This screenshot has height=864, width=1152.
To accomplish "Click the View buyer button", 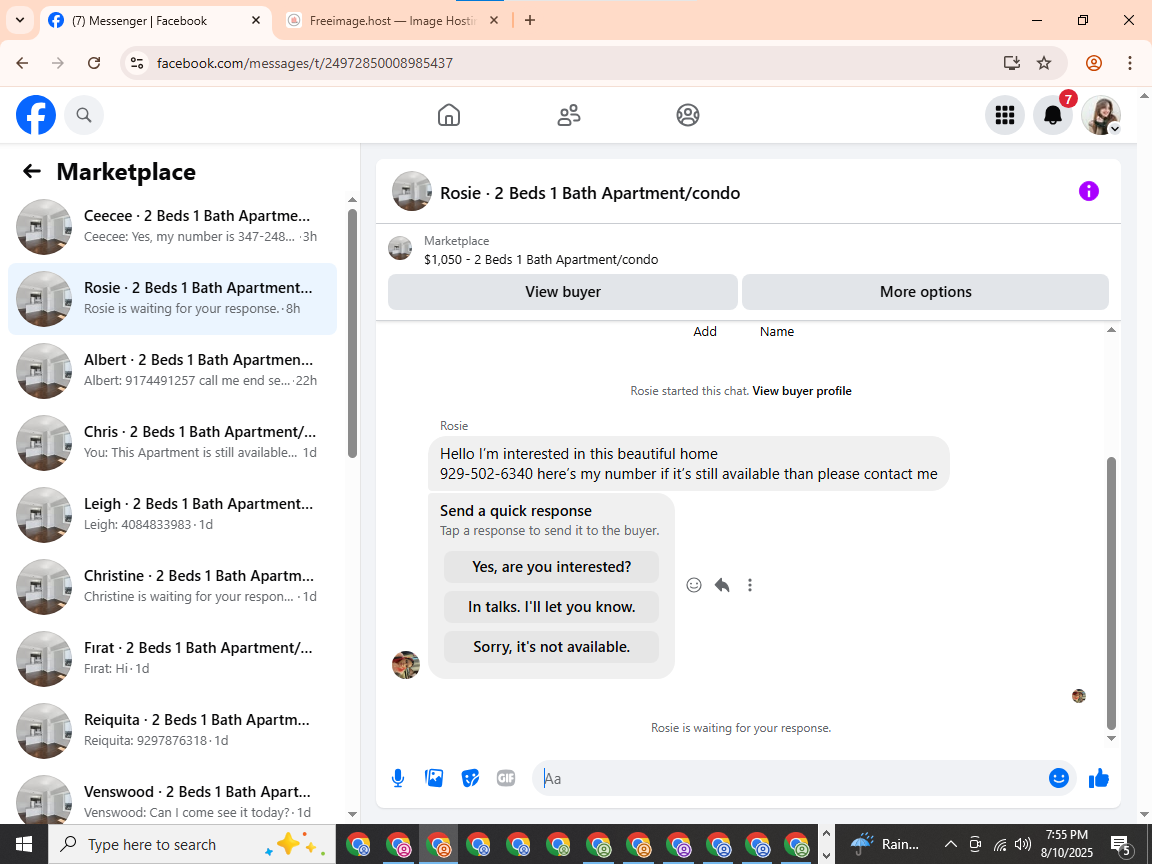I will [x=563, y=292].
